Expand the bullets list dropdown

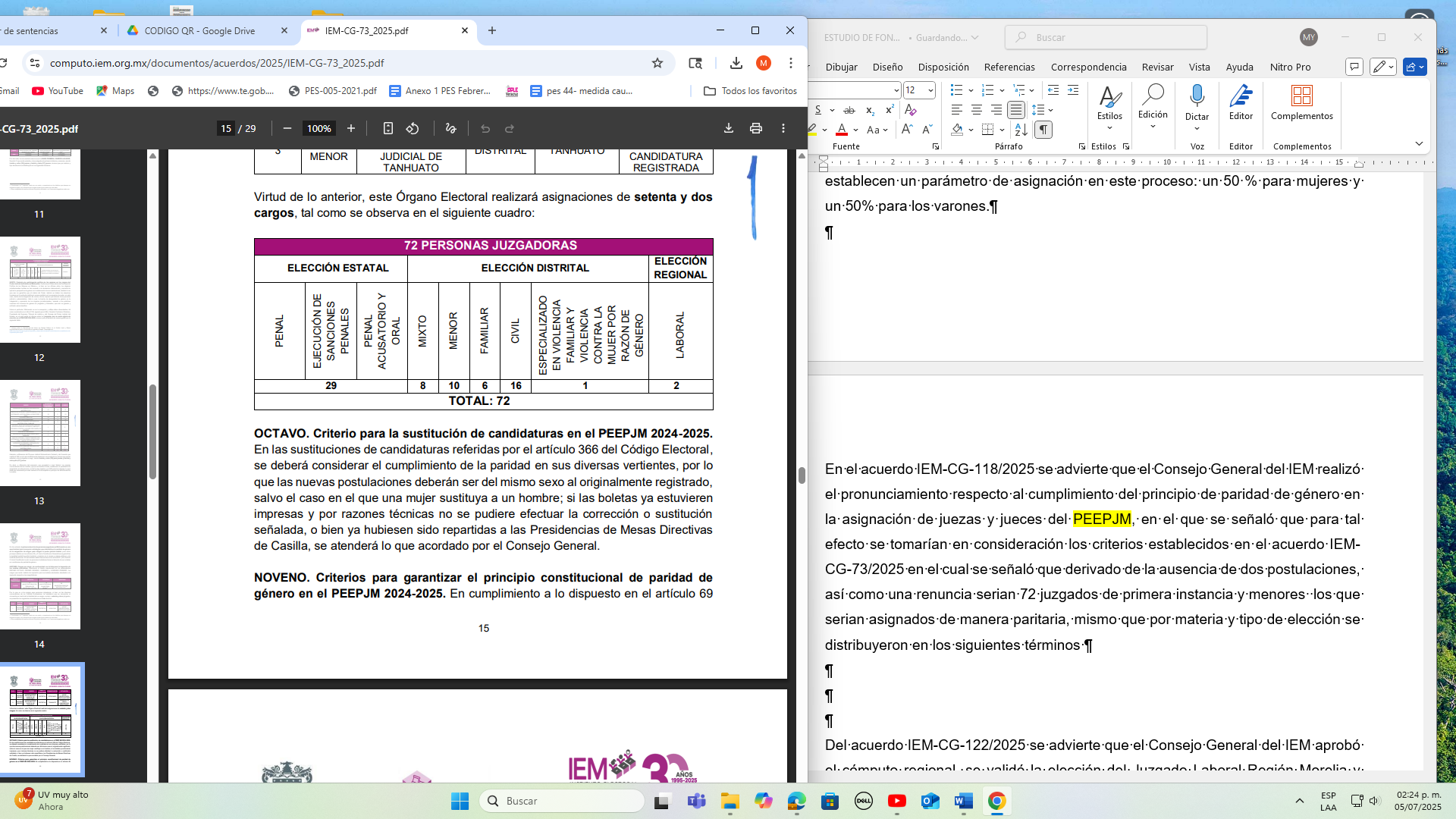pos(971,90)
